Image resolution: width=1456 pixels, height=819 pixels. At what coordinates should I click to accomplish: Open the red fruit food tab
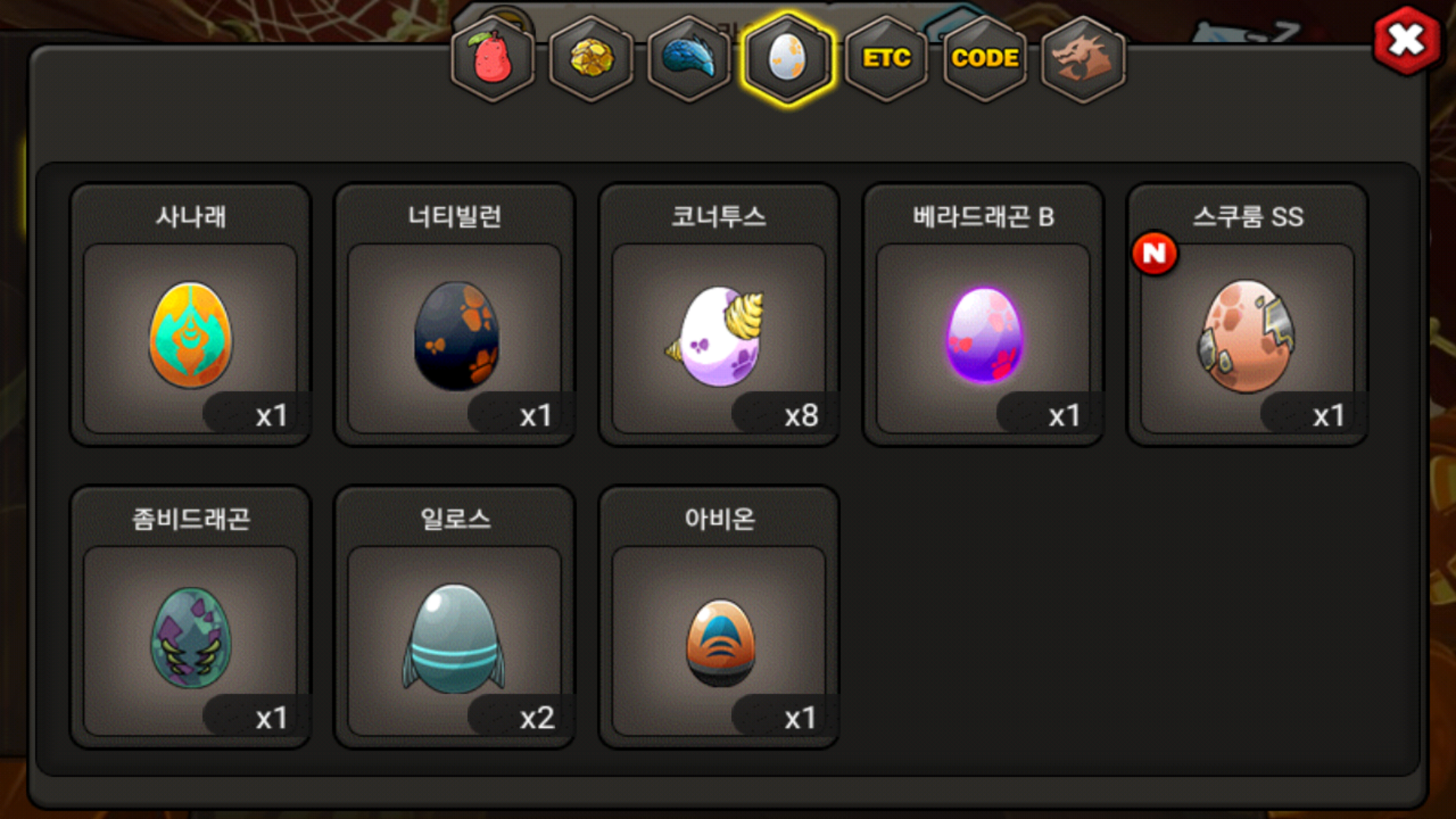pos(493,58)
